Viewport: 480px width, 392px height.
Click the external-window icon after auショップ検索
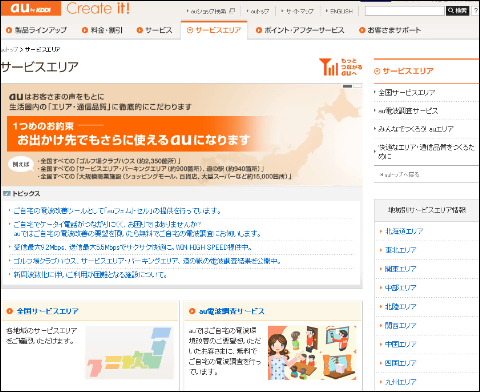tap(232, 11)
